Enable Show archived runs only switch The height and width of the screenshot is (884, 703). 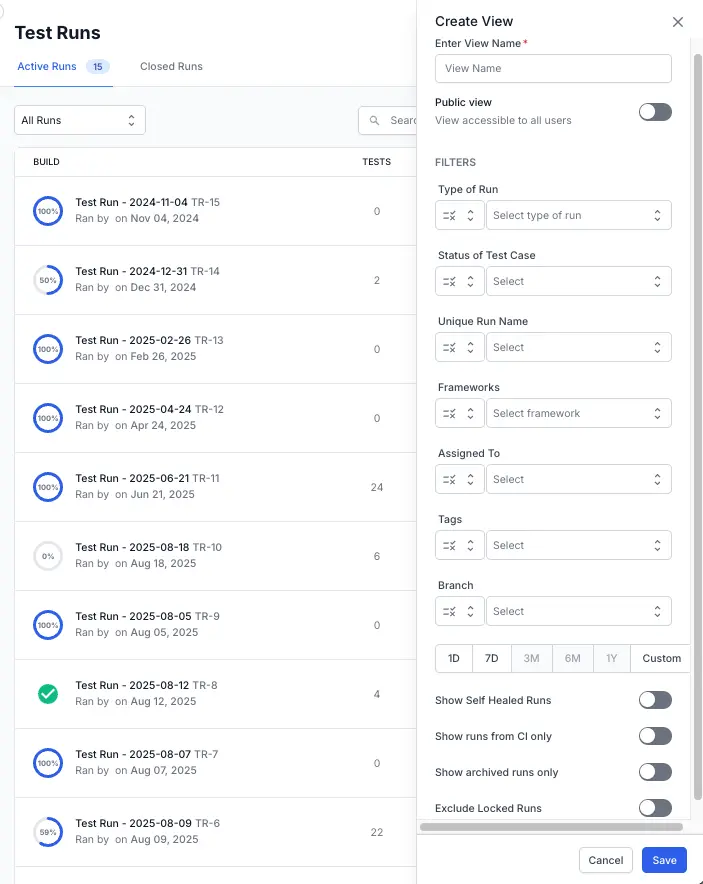(x=655, y=772)
